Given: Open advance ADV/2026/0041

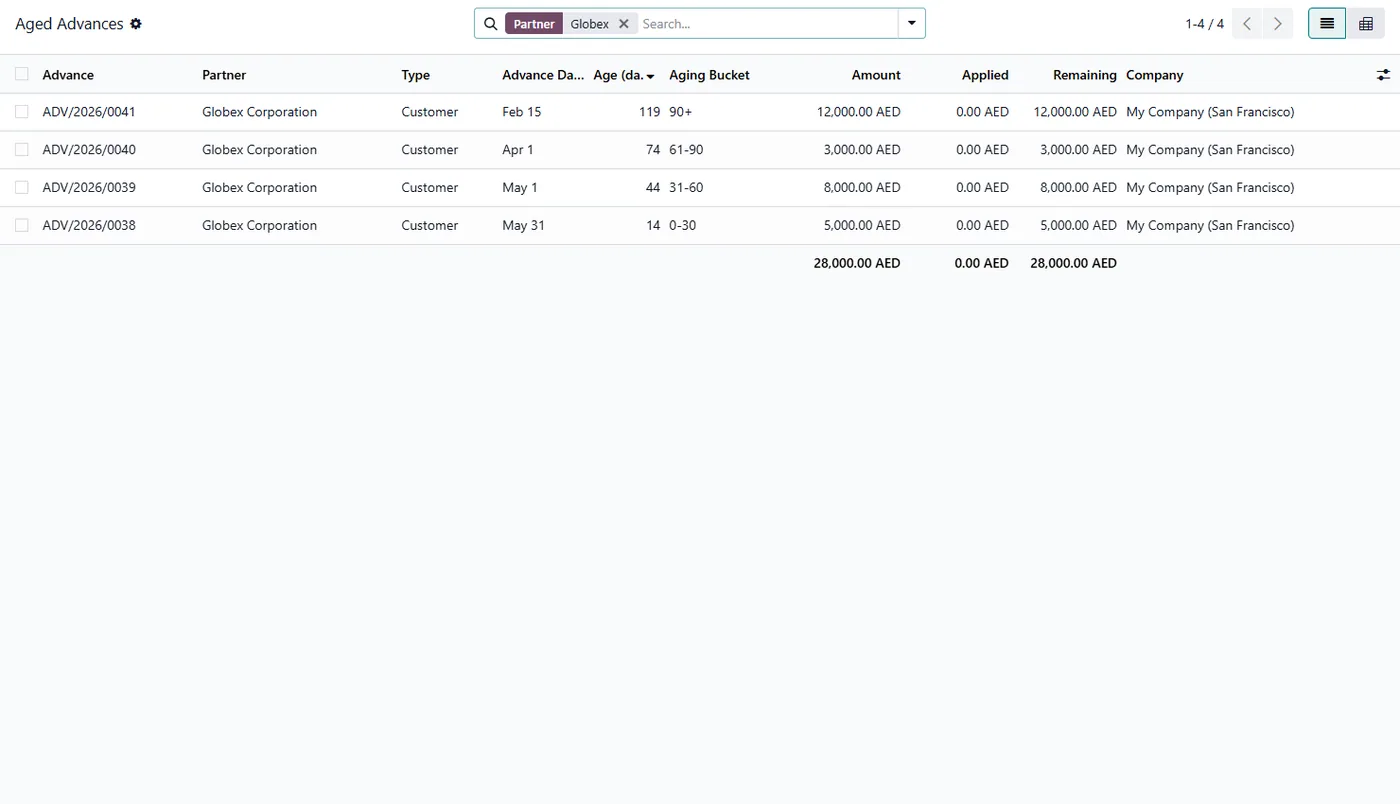Looking at the screenshot, I should coord(89,112).
